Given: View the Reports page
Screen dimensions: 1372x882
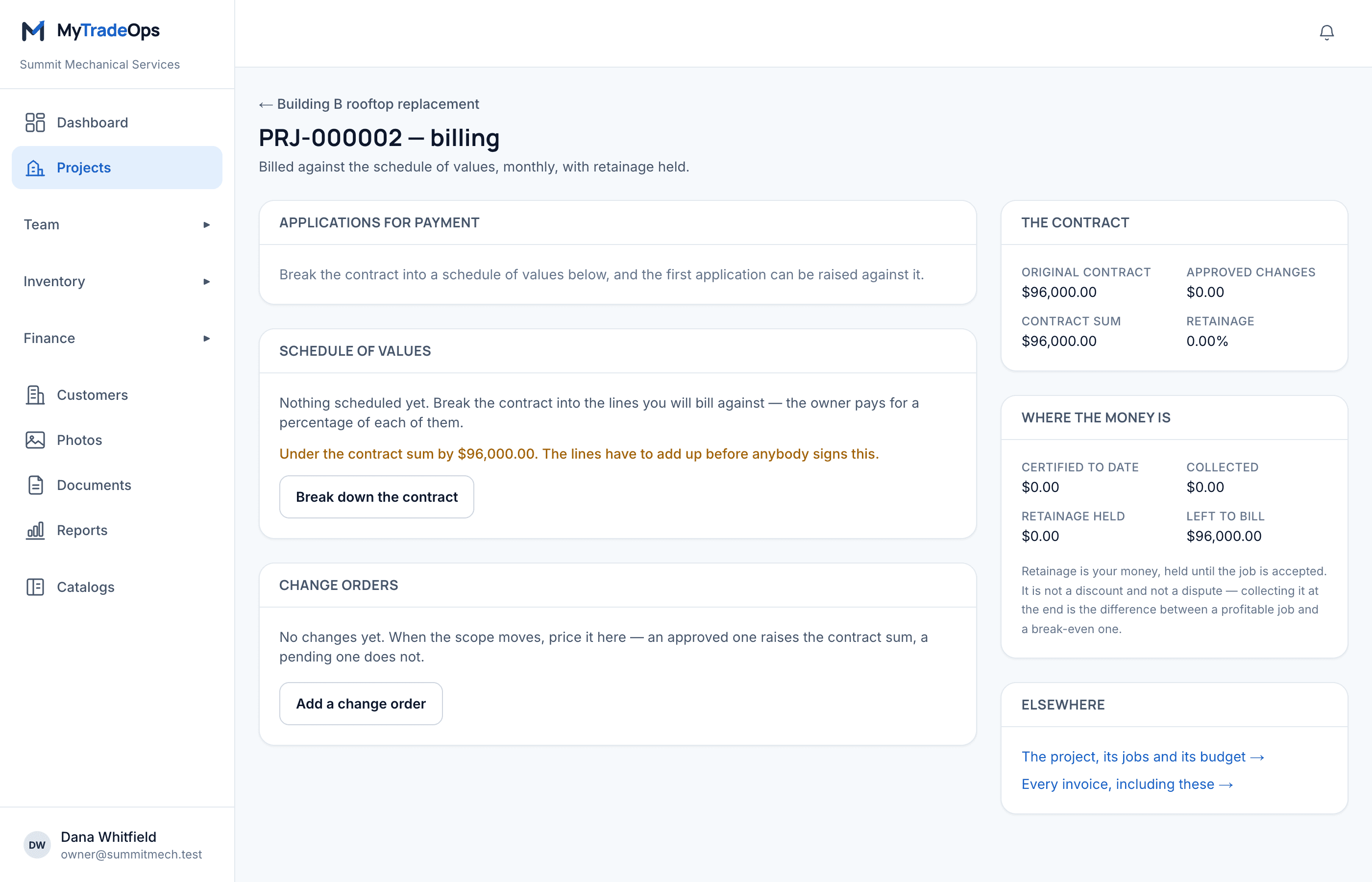Looking at the screenshot, I should (x=117, y=530).
